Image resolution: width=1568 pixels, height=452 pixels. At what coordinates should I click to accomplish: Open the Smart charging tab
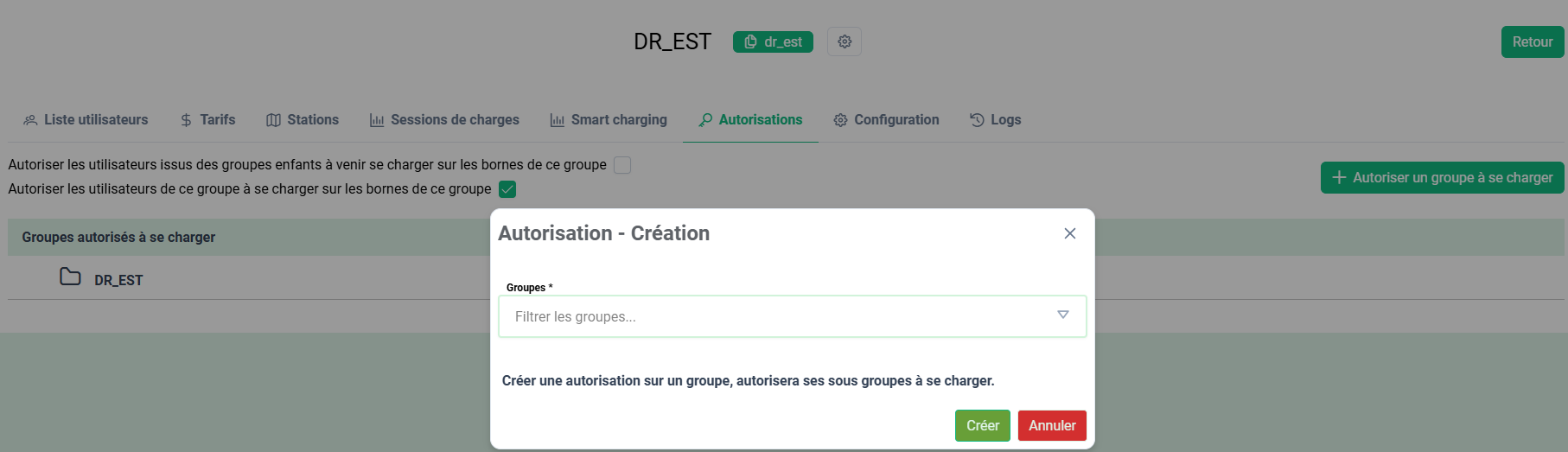pos(609,120)
